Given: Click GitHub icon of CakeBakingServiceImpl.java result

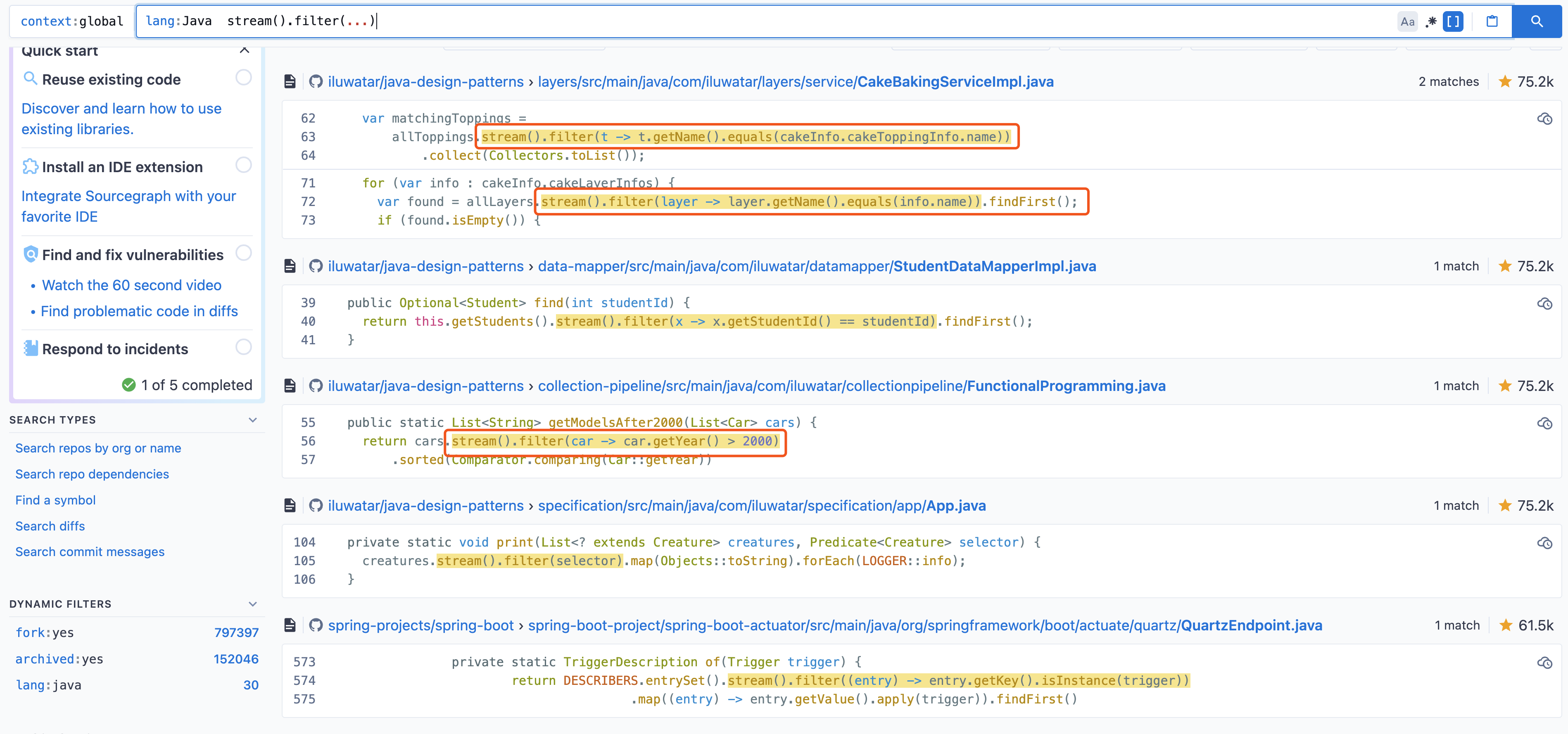Looking at the screenshot, I should pos(315,81).
